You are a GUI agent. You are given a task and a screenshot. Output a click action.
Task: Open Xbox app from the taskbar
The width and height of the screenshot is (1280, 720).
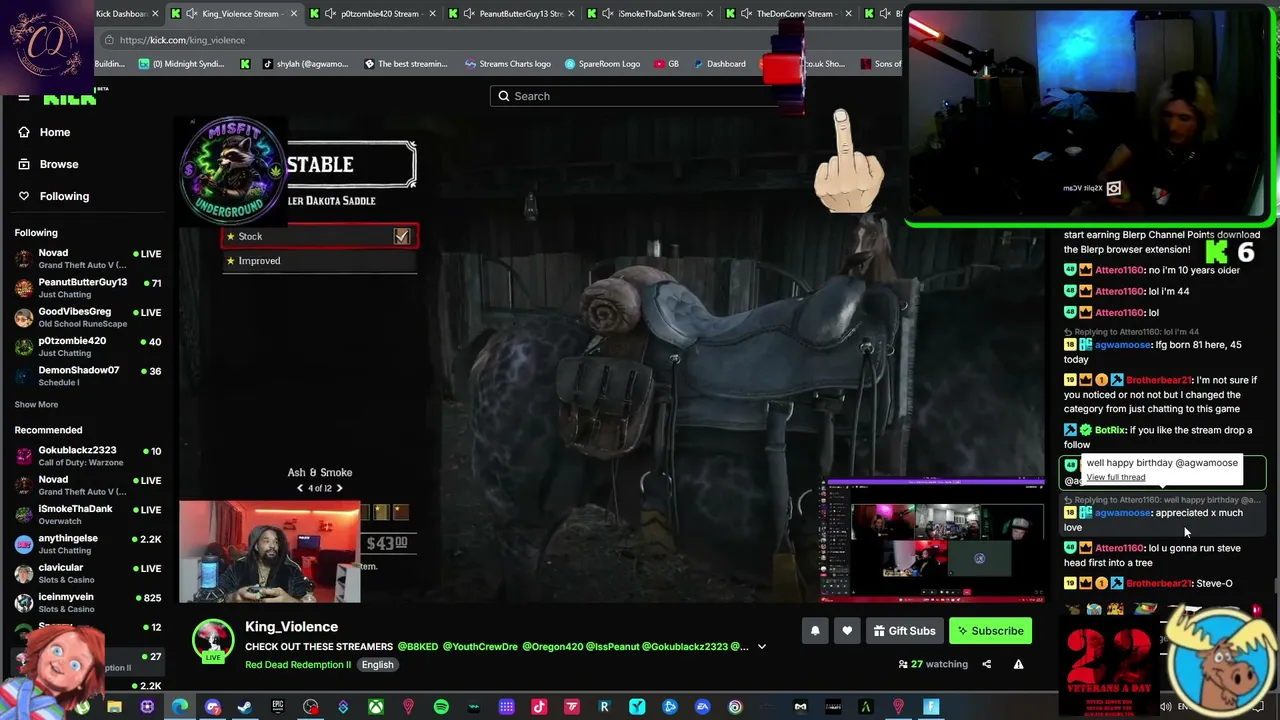[375, 707]
